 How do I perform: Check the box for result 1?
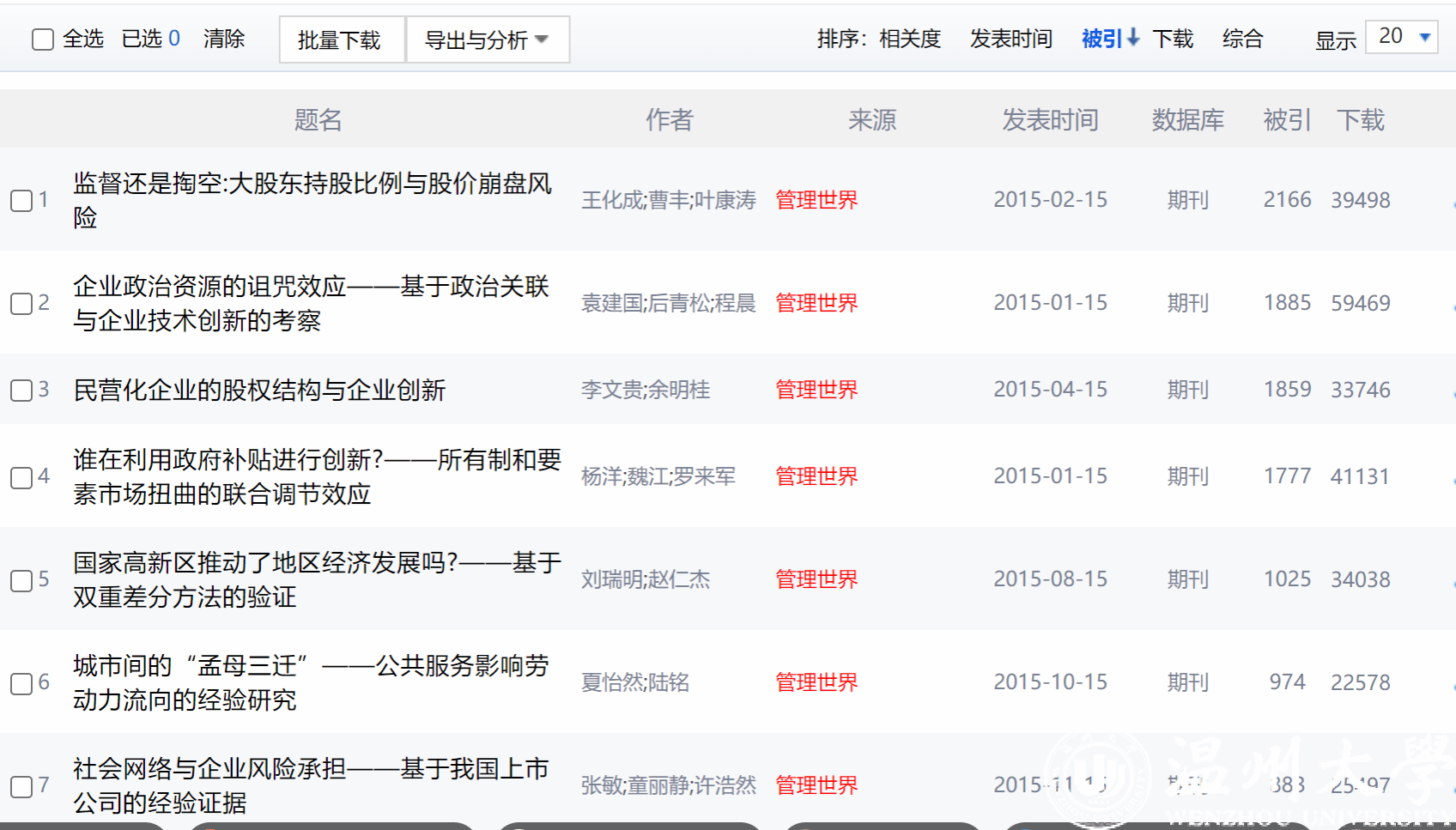(x=21, y=201)
